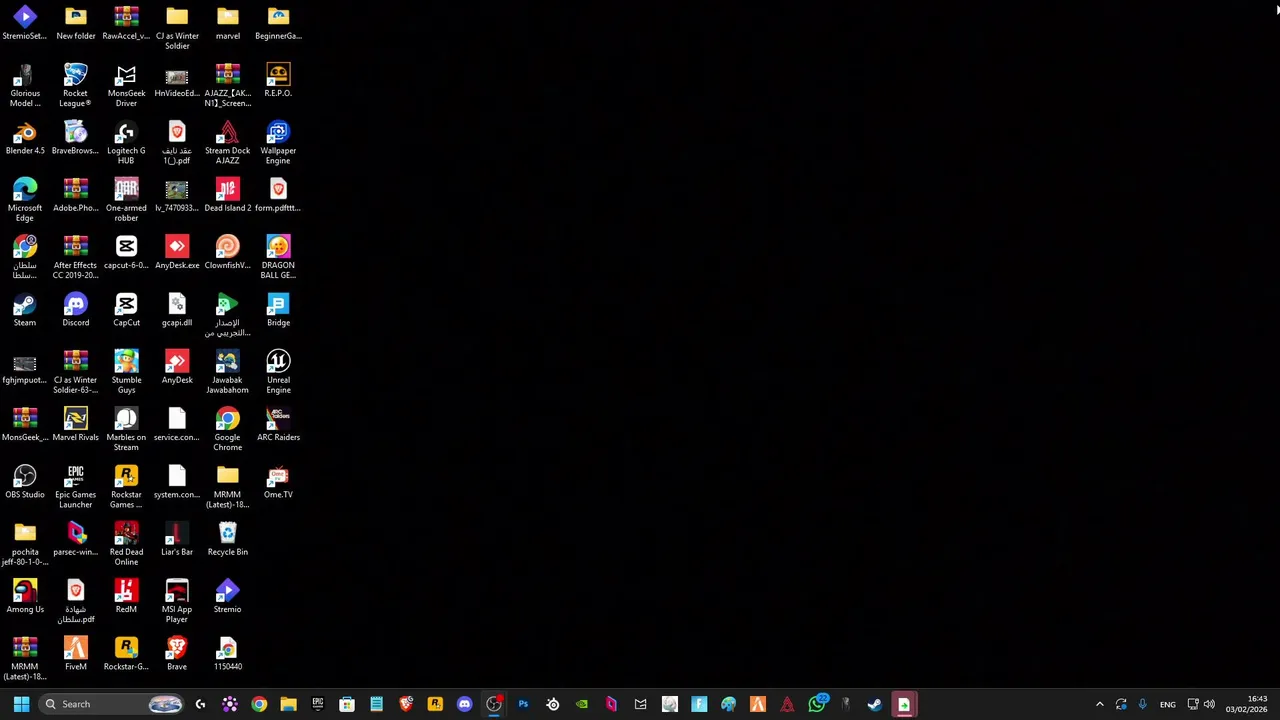Select the Among Us desktop icon
This screenshot has height=720, width=1280.
click(x=25, y=597)
